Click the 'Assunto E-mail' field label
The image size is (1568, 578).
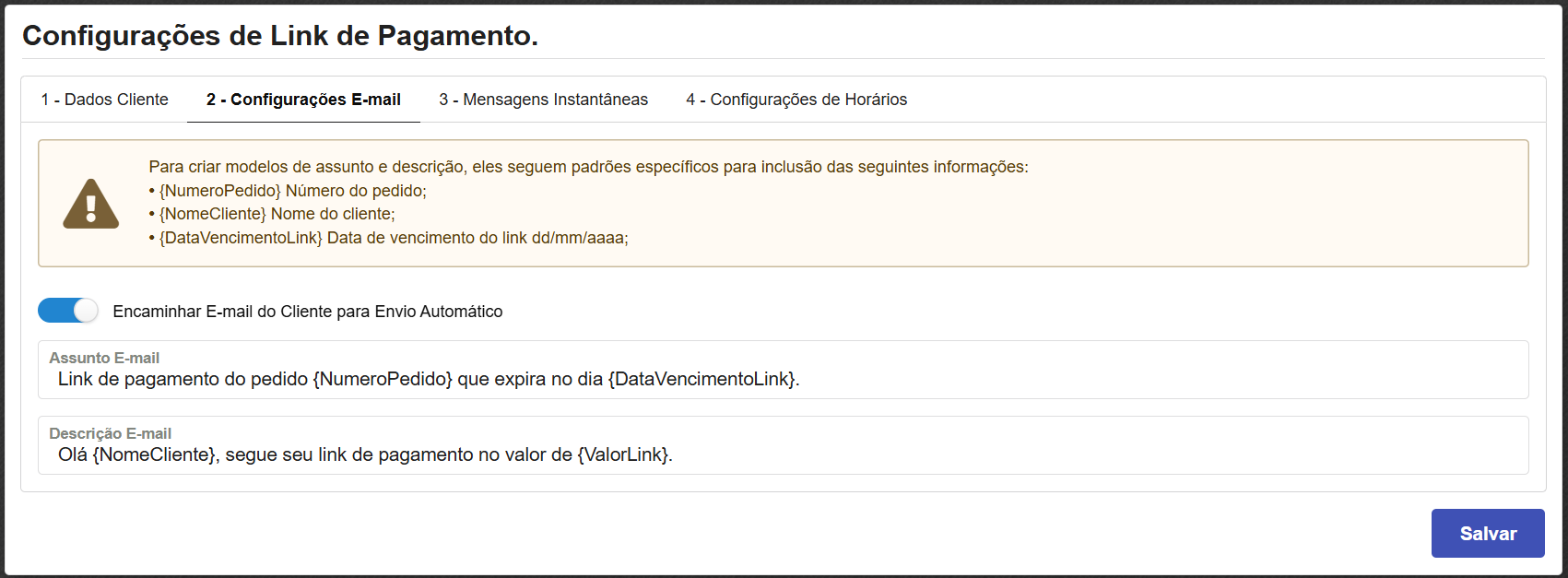(x=104, y=358)
